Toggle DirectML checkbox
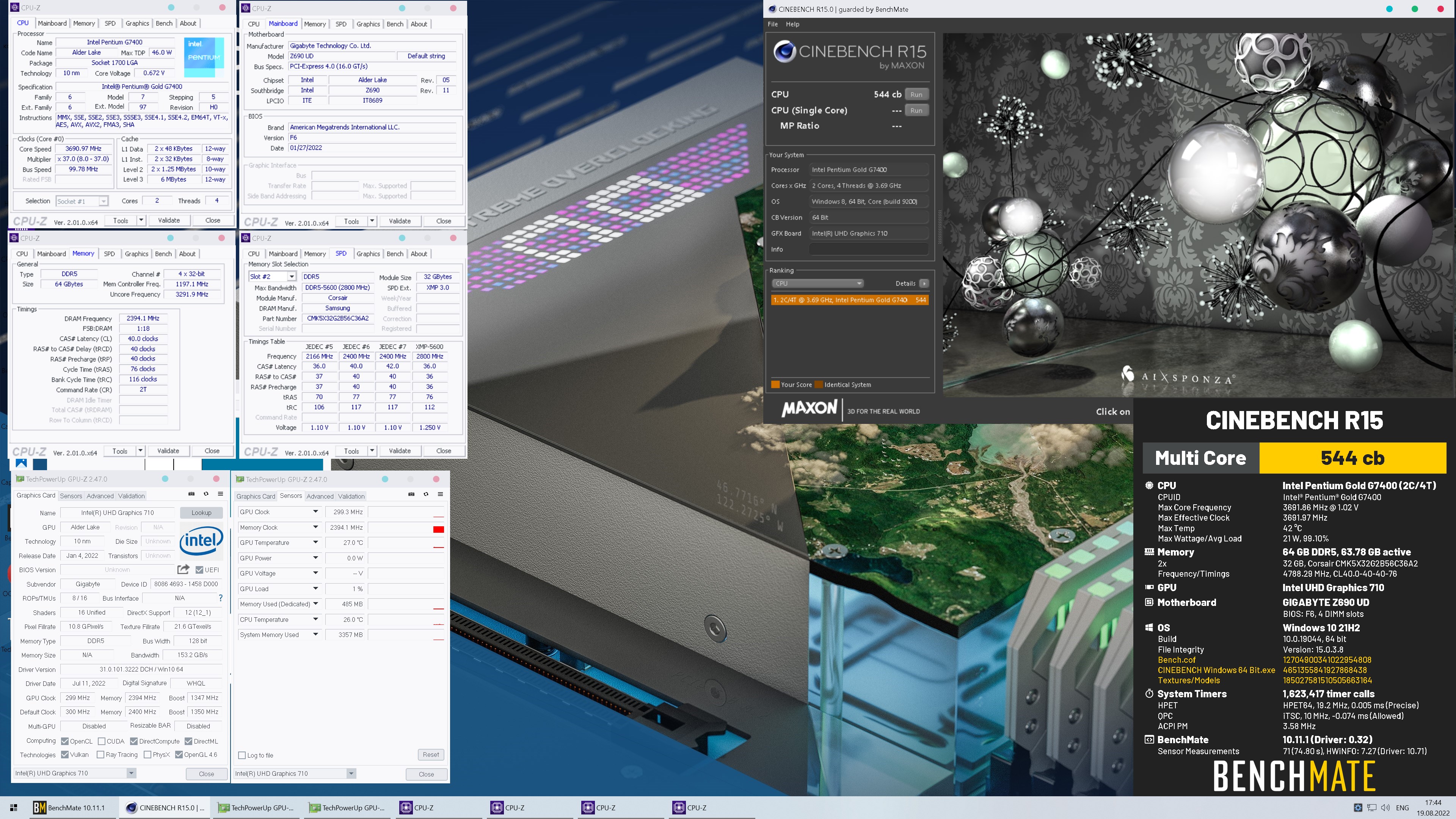The width and height of the screenshot is (1456, 819). pyautogui.click(x=189, y=741)
